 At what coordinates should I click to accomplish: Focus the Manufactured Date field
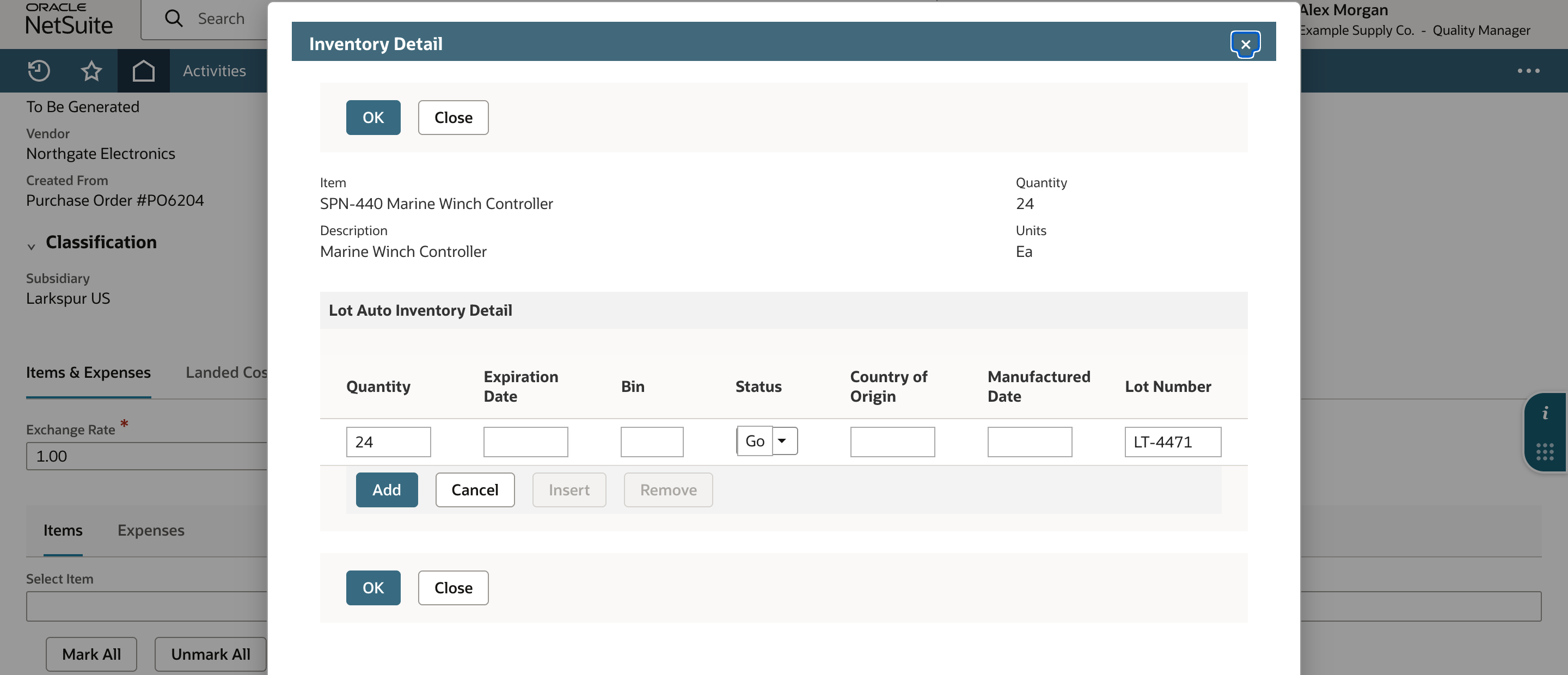point(1030,442)
